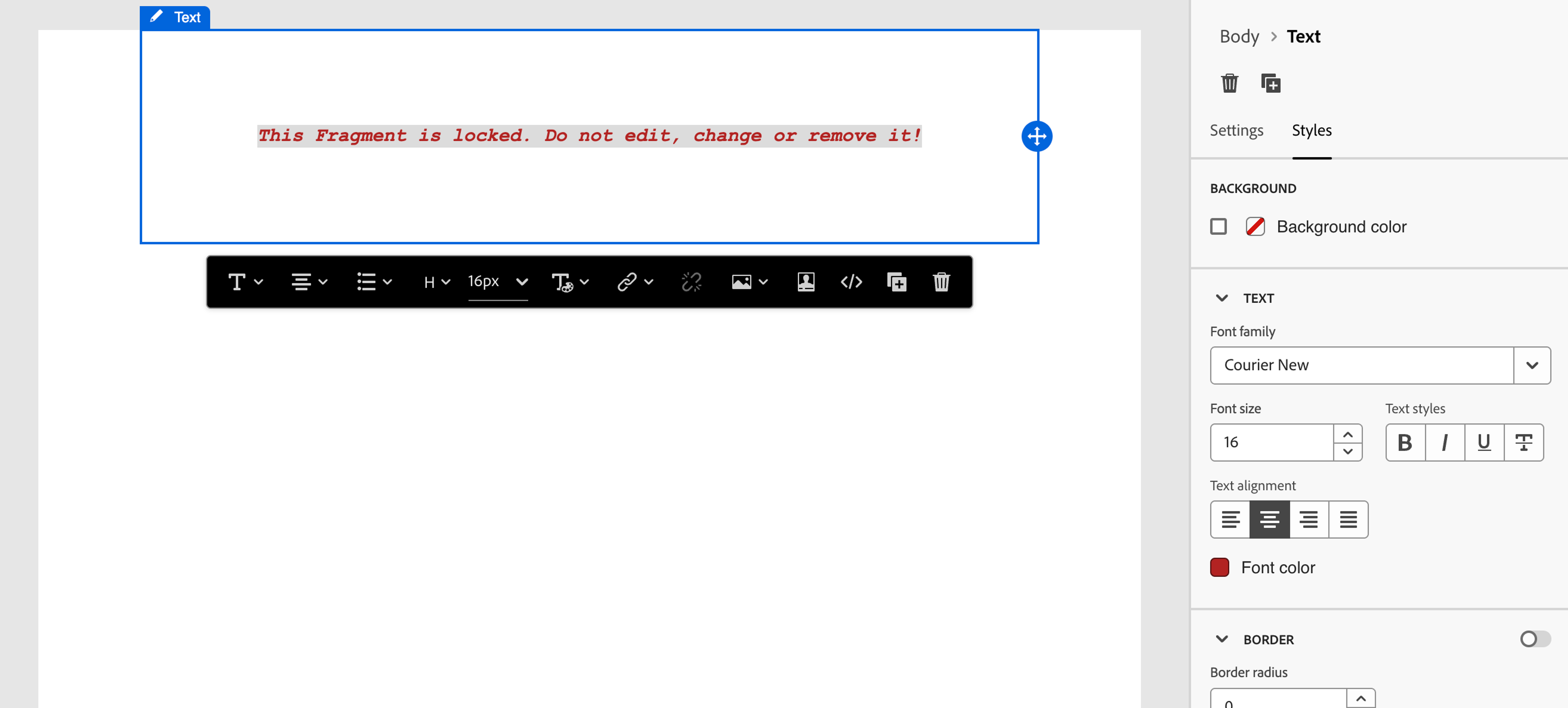Image resolution: width=1568 pixels, height=708 pixels.
Task: Click the toolbar delete trash icon
Action: [x=941, y=282]
